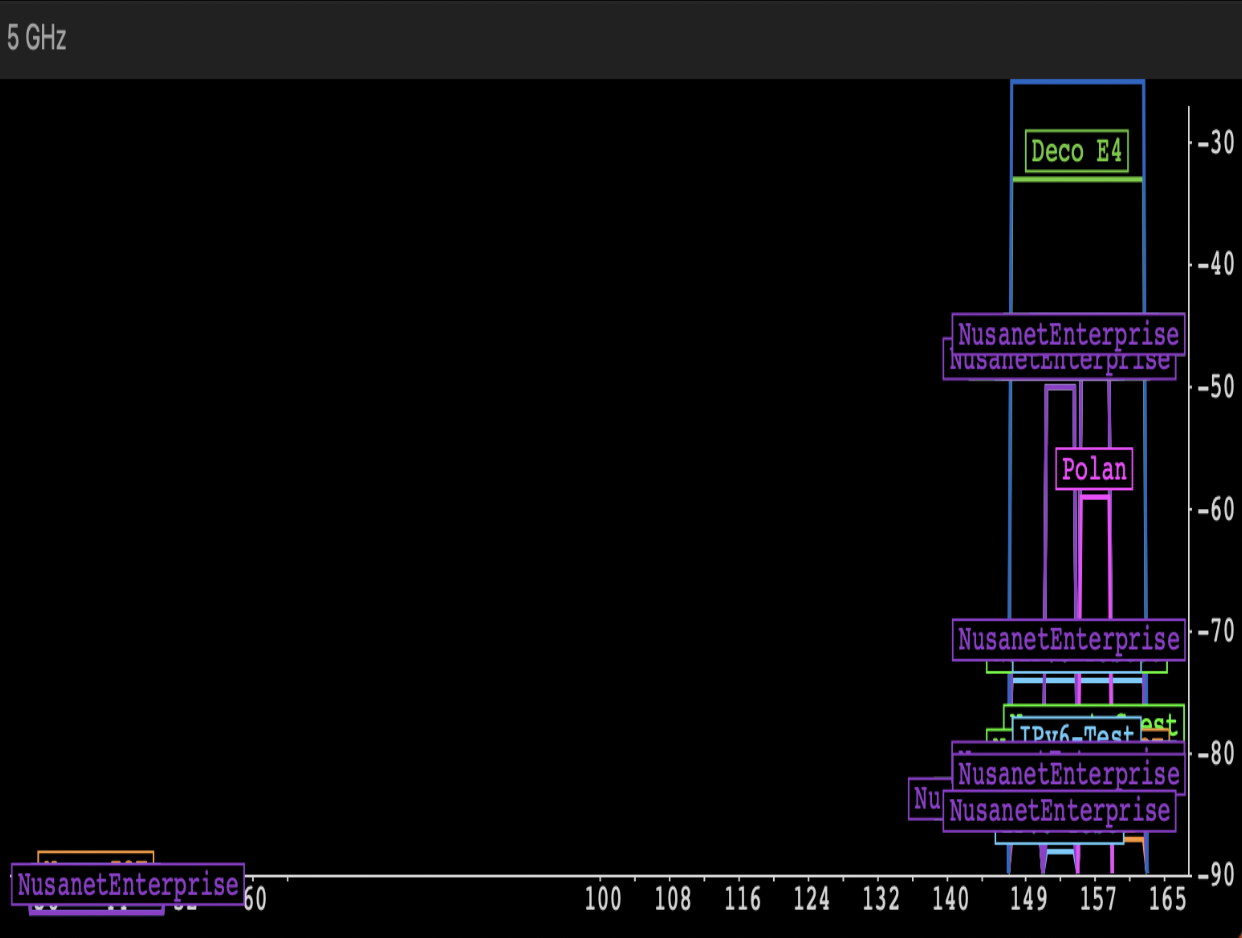The image size is (1242, 938).
Task: Click the channel 132 axis label
Action: coord(881,900)
